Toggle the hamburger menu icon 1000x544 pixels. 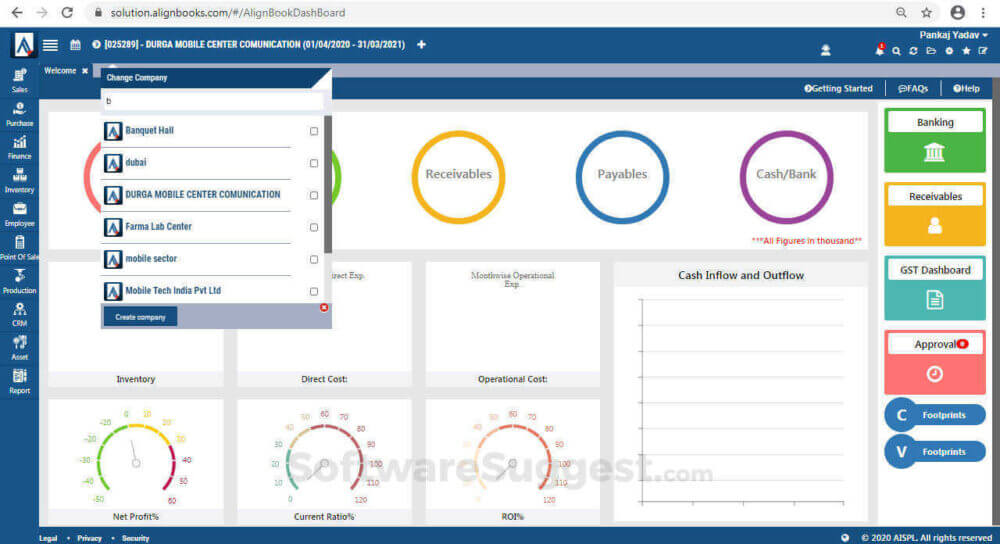tap(51, 45)
